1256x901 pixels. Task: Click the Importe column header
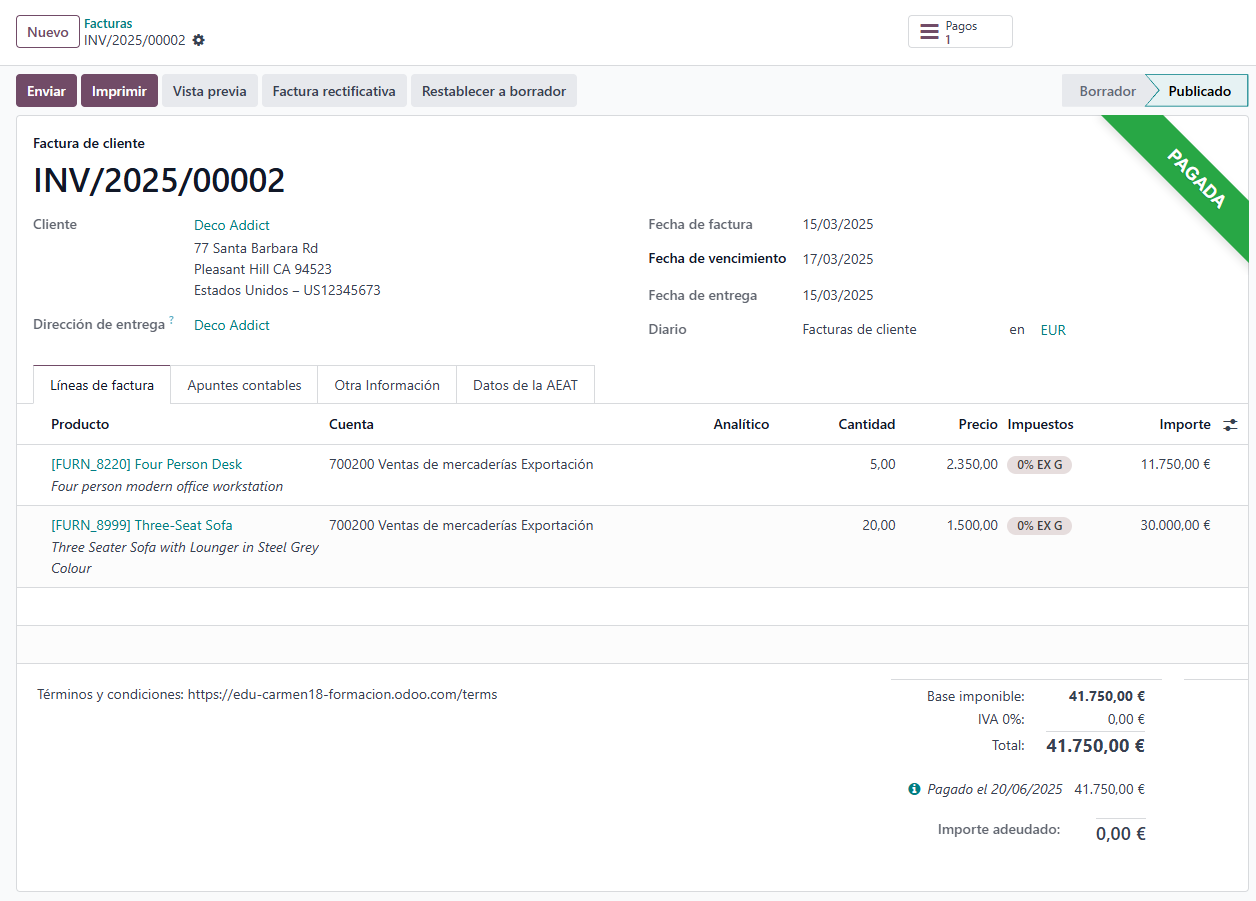tap(1185, 425)
